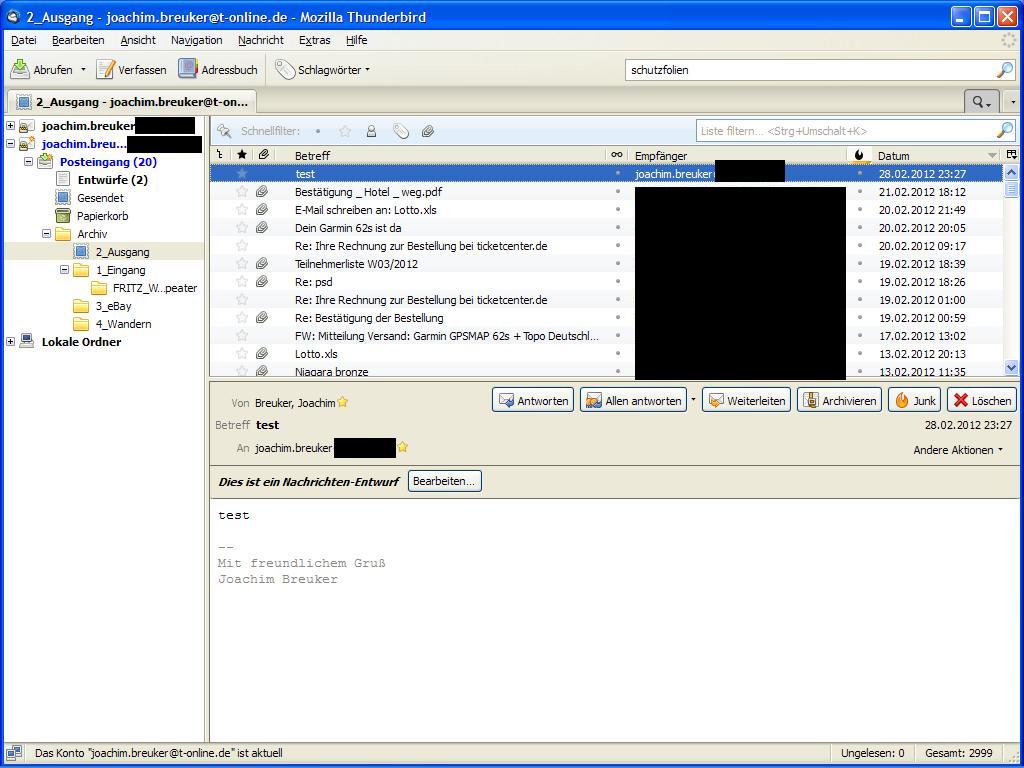The image size is (1024, 768).
Task: Open the Bearbeiten menu
Action: pos(78,40)
